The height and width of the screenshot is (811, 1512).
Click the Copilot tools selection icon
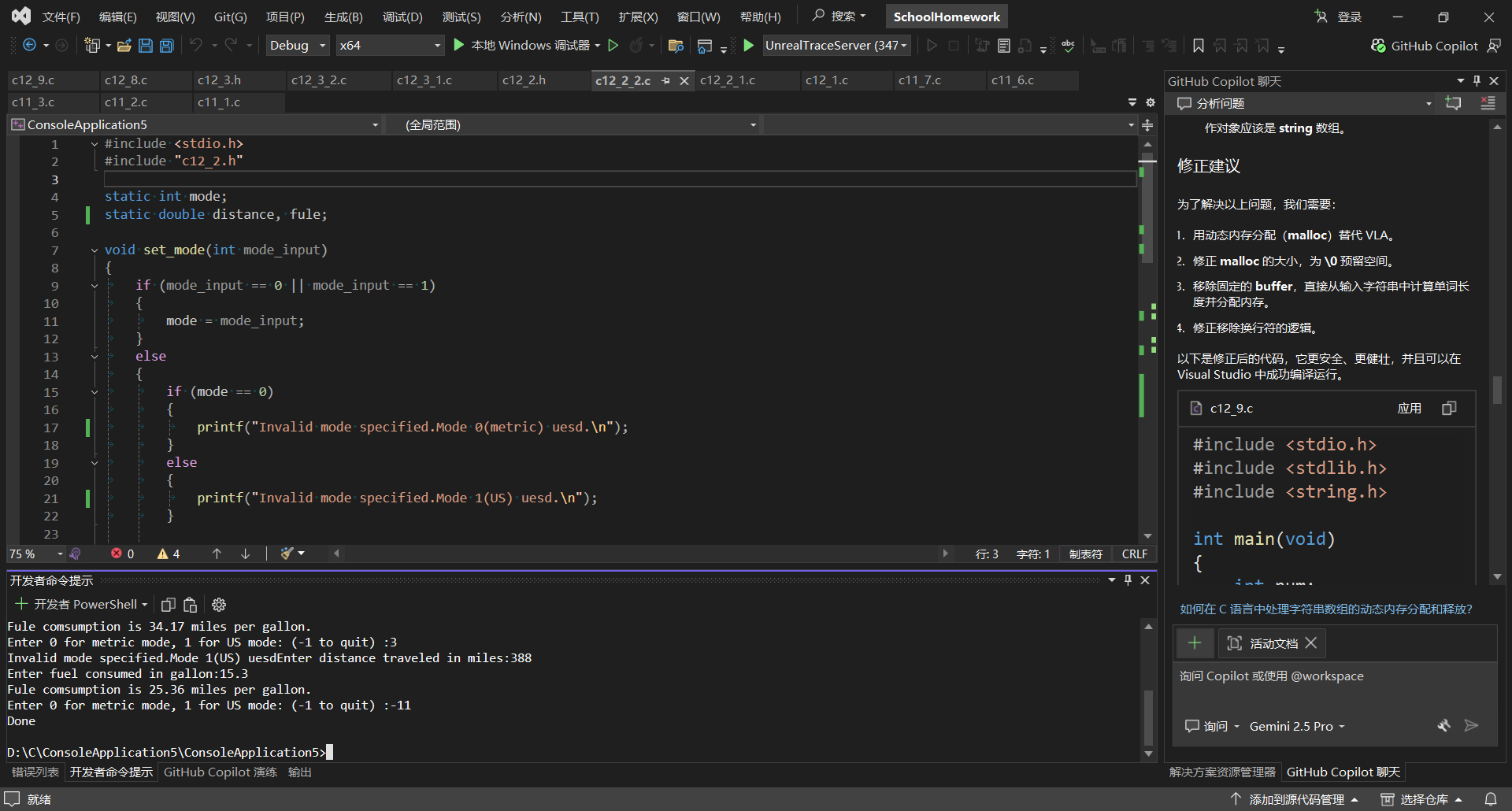click(x=1443, y=726)
